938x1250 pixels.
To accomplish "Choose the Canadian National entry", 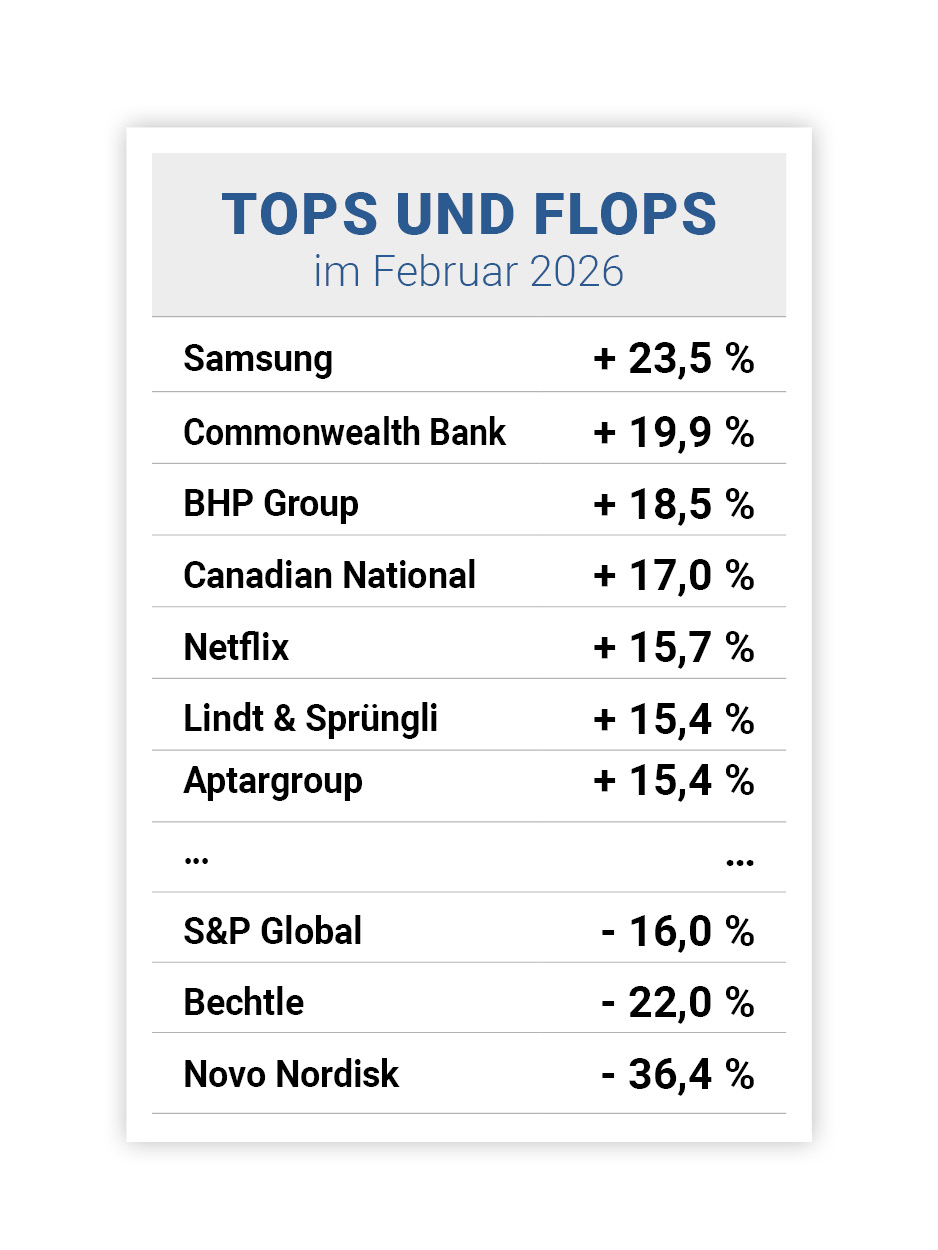I will [x=330, y=576].
